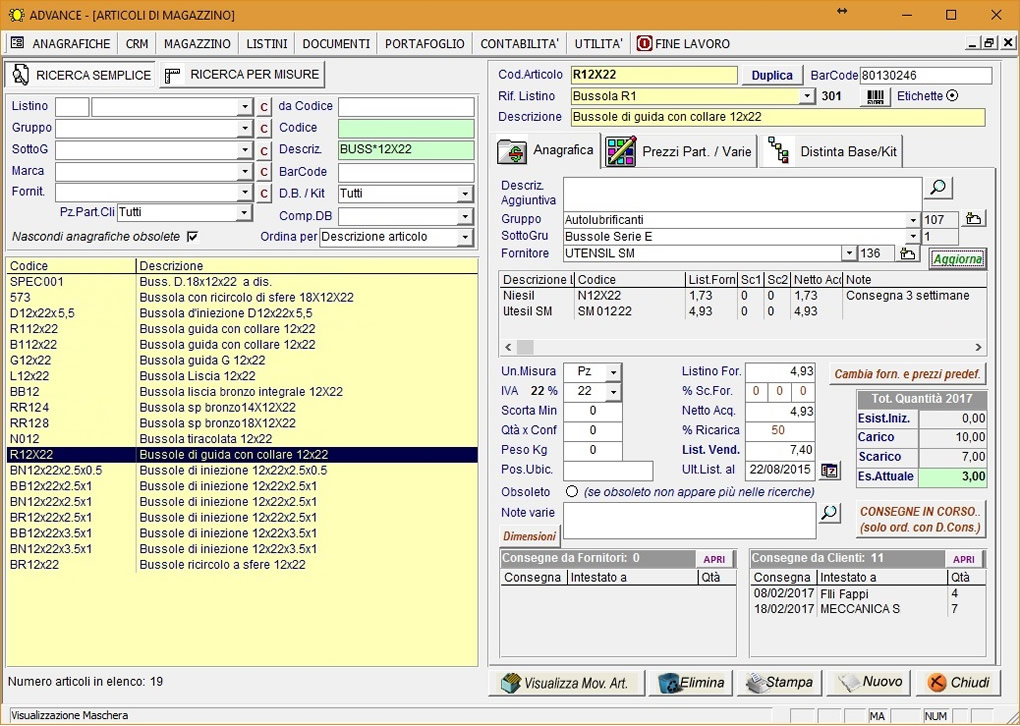Click the ANAGRAFICHE menu icon
Screen dimensions: 1020x726
pyautogui.click(x=18, y=44)
